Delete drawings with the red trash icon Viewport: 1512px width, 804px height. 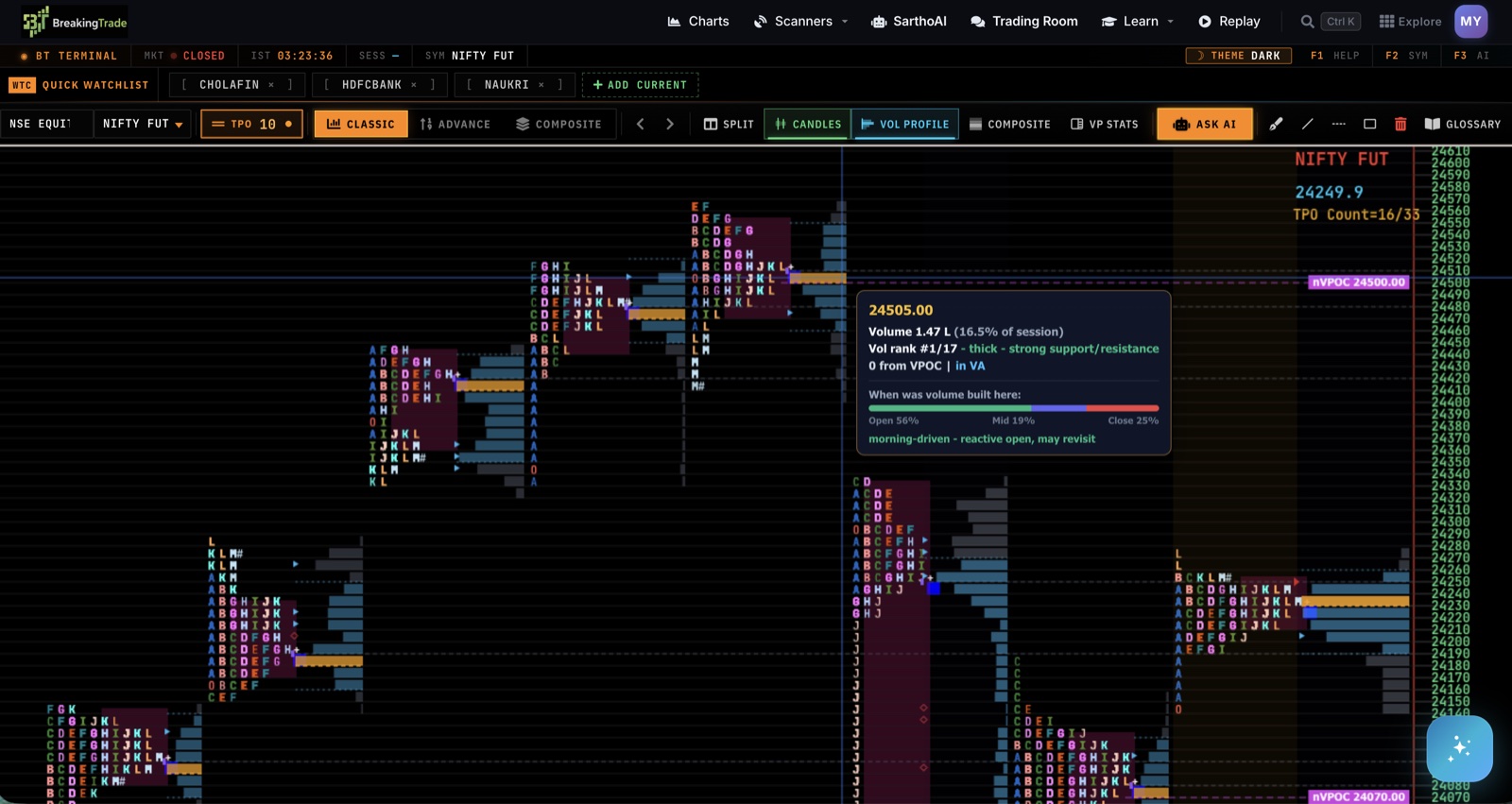1400,124
